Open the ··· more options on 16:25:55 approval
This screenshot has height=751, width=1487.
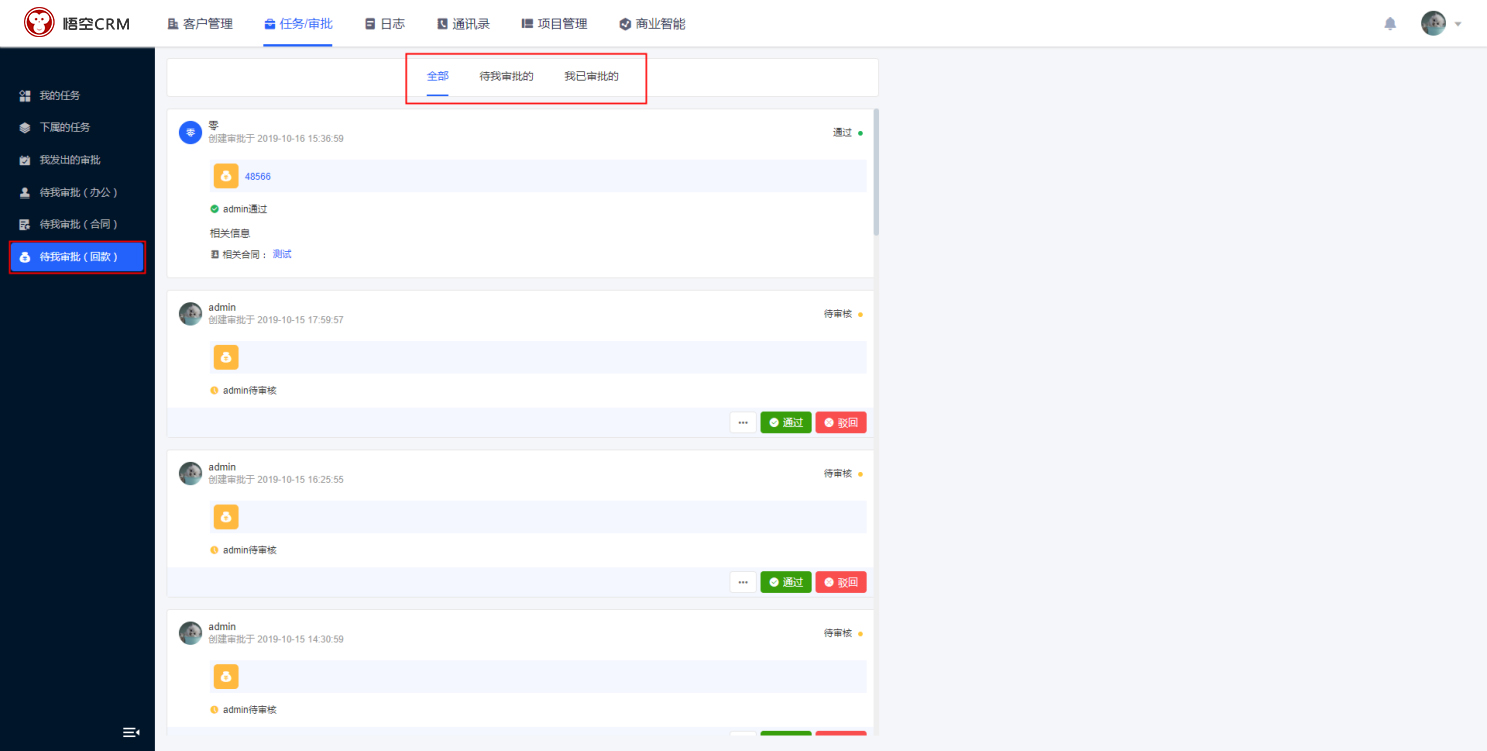(743, 582)
